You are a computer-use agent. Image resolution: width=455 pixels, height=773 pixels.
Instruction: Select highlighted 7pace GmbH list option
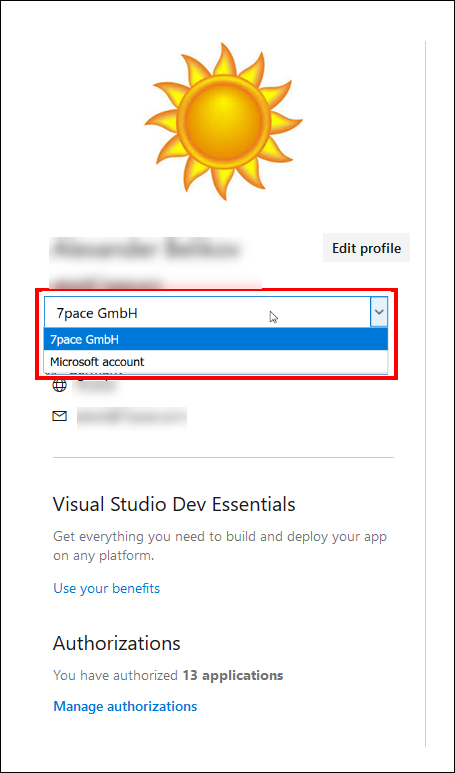point(216,340)
